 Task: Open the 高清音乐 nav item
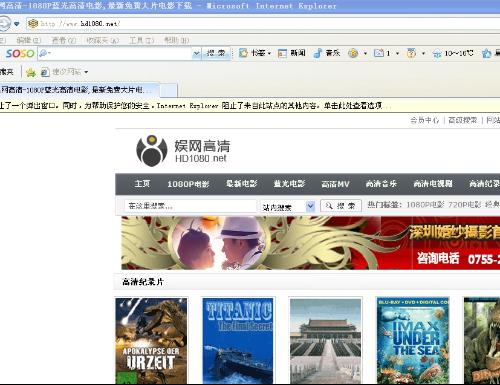tap(381, 184)
